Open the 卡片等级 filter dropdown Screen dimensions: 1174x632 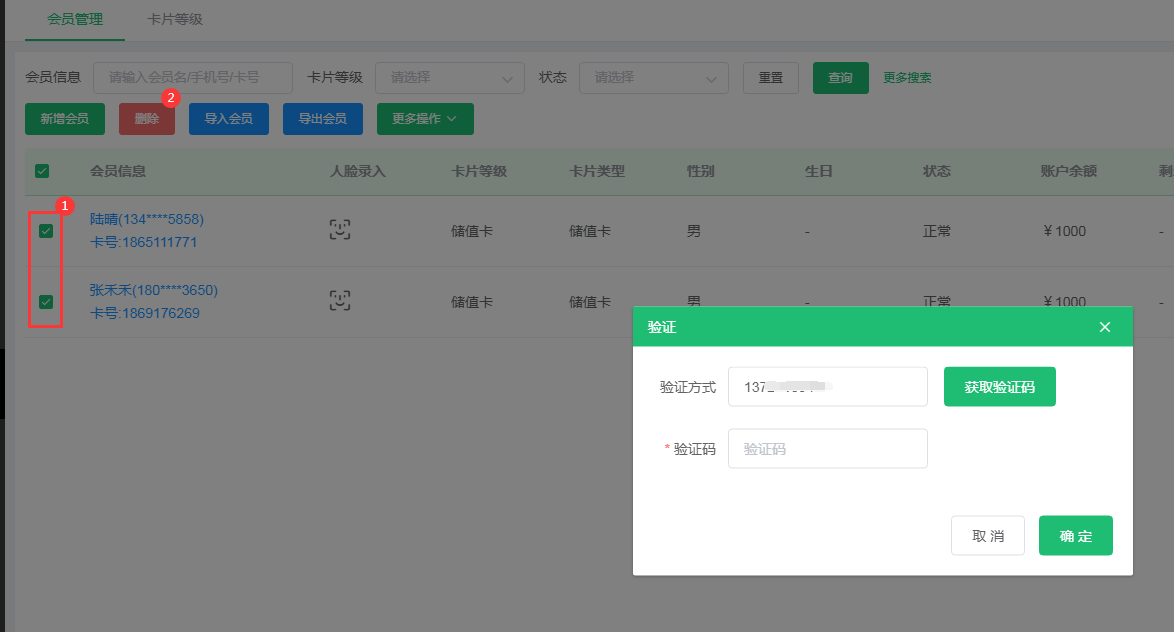point(449,77)
